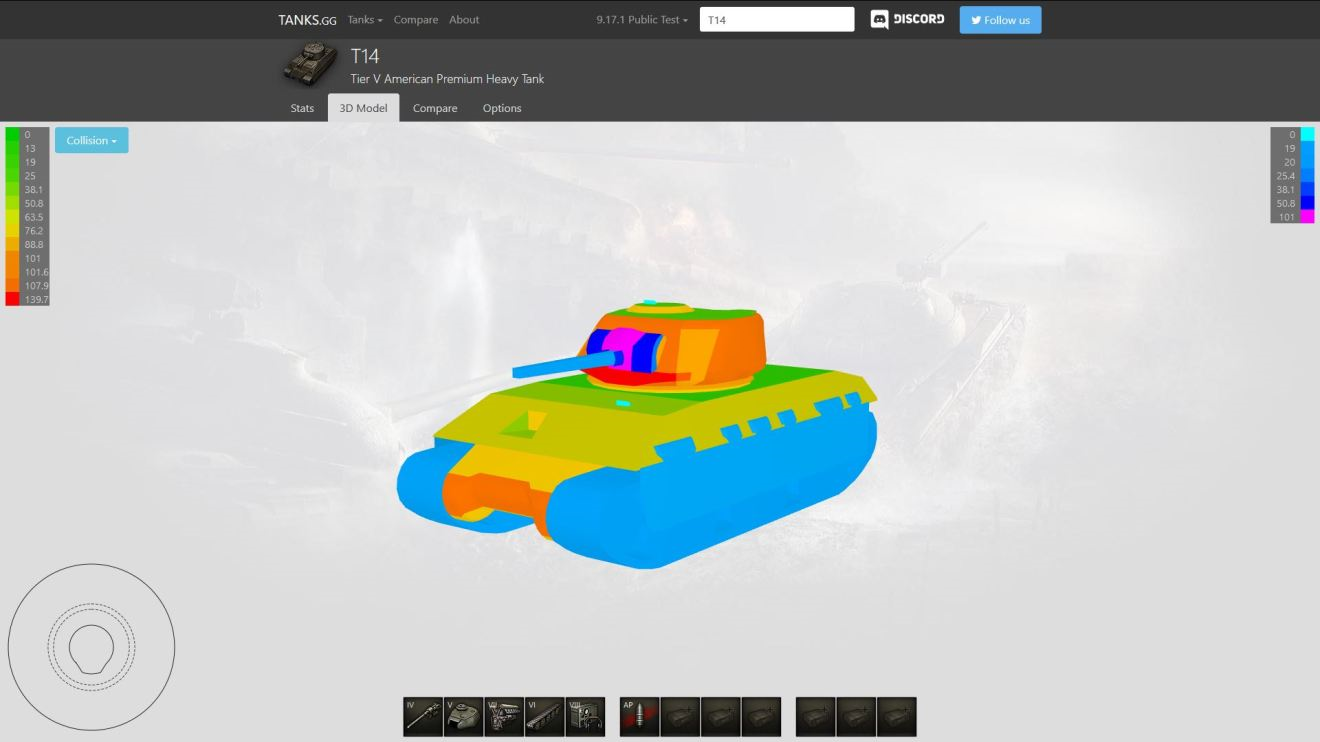Click the first empty equipment slot
Image resolution: width=1320 pixels, height=742 pixels.
click(x=680, y=717)
